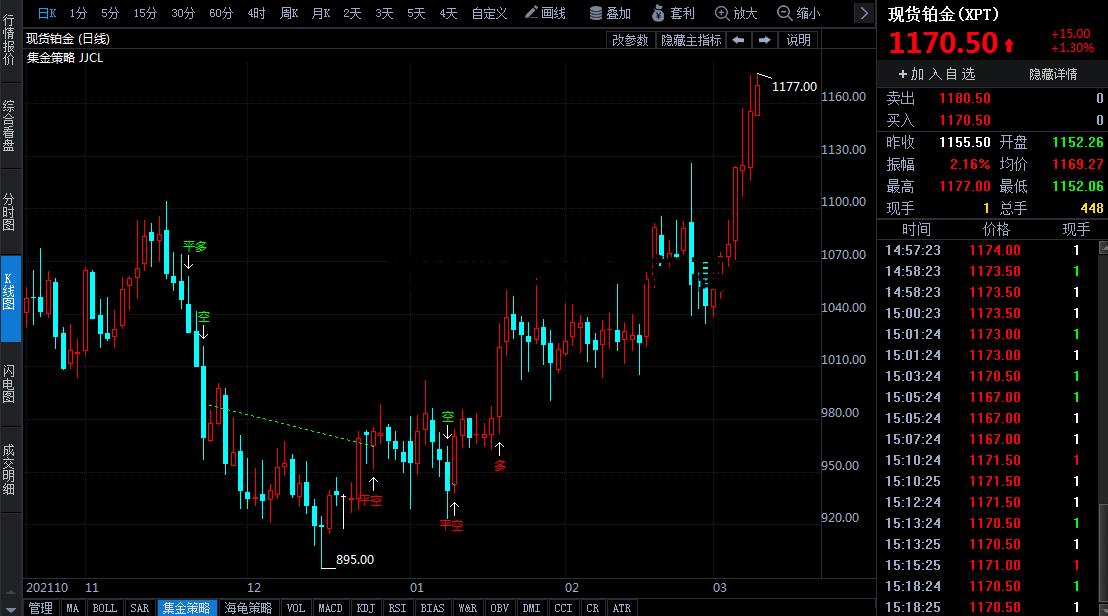Select the W&R indicator
The image size is (1108, 616).
[x=468, y=608]
